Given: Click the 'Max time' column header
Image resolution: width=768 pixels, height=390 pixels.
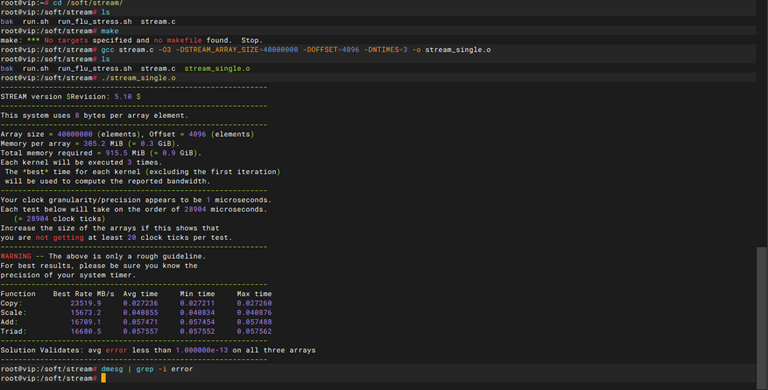Looking at the screenshot, I should point(254,294).
